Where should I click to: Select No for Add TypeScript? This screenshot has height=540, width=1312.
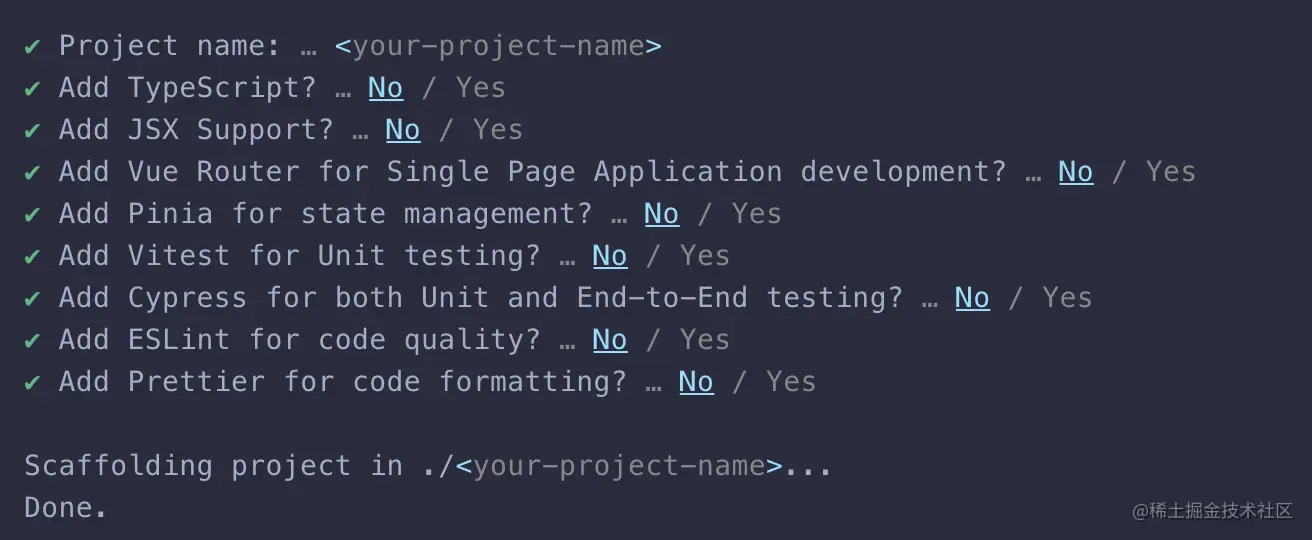pos(386,88)
